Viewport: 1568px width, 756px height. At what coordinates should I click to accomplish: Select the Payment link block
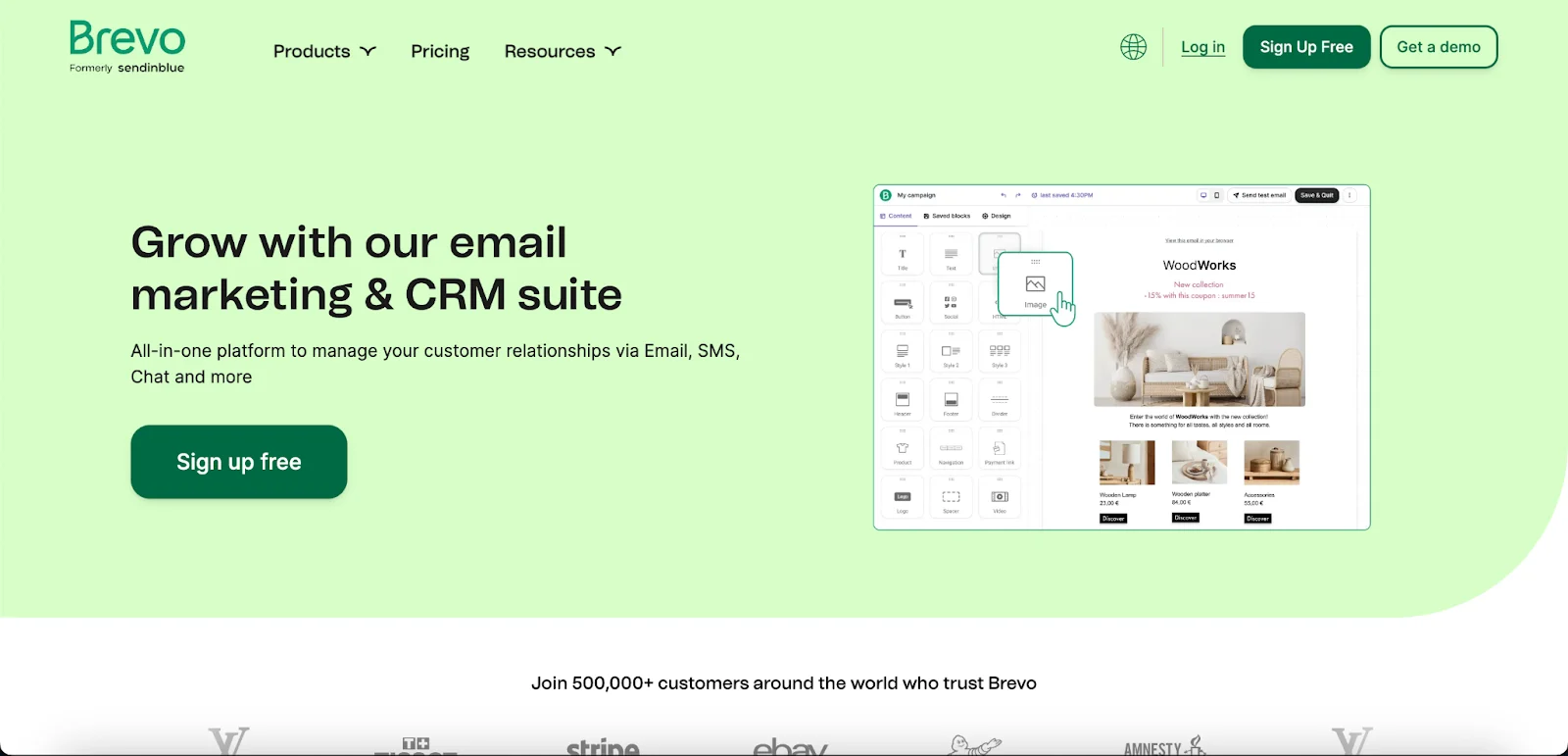pos(1000,449)
